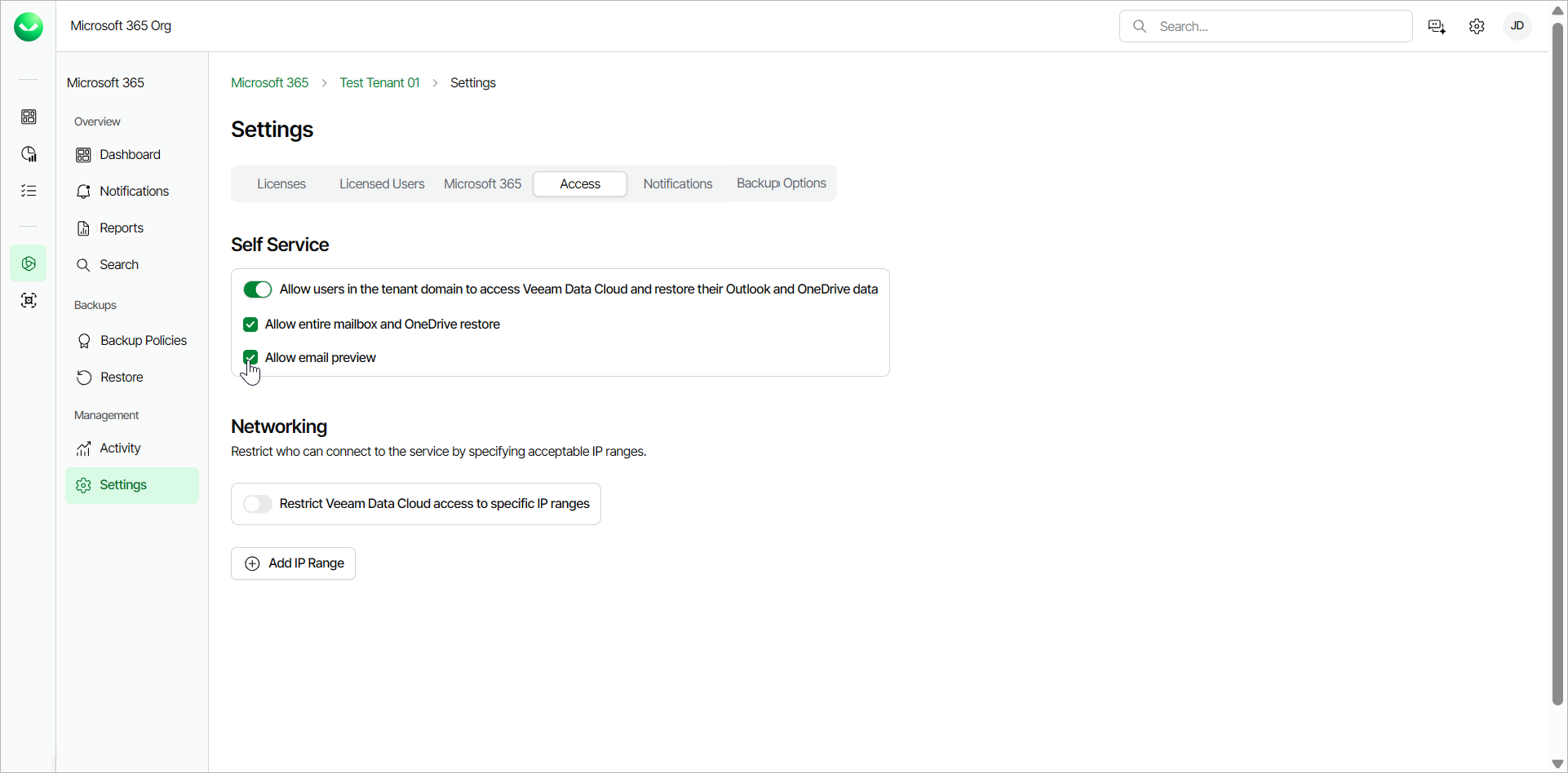
Task: Open Backup Policies in the sidebar
Action: pyautogui.click(x=143, y=341)
